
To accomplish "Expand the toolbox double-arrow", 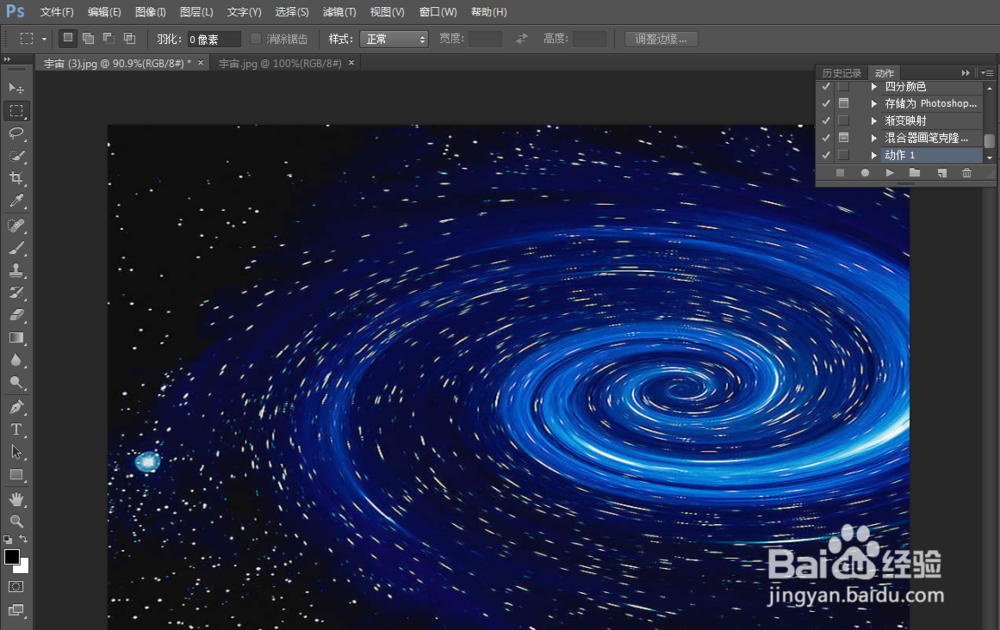I will coord(7,59).
